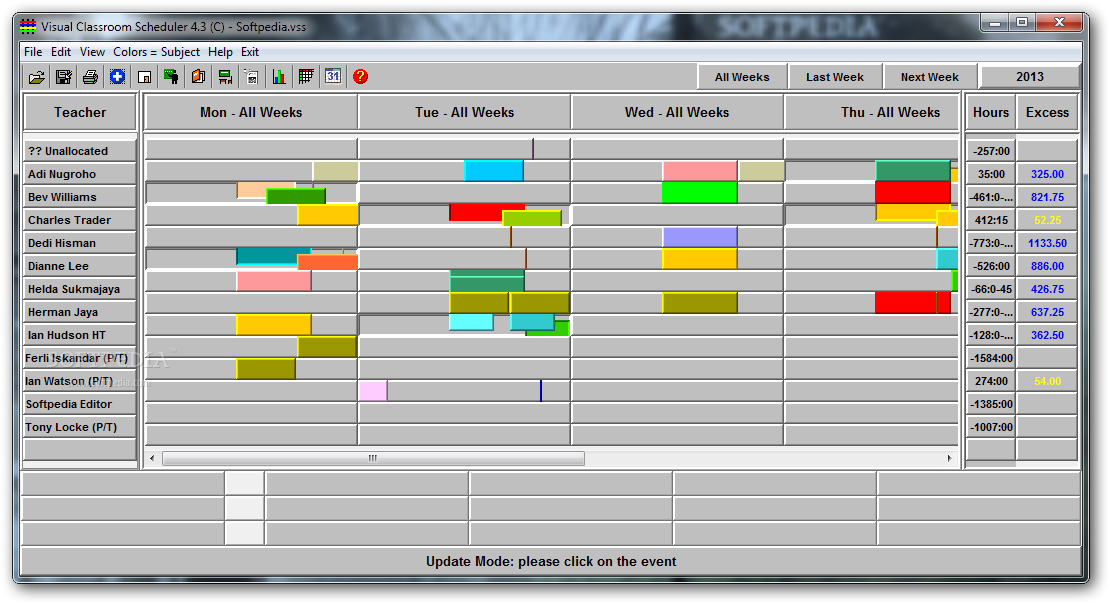
Task: Click the Hours column header
Action: pos(991,113)
